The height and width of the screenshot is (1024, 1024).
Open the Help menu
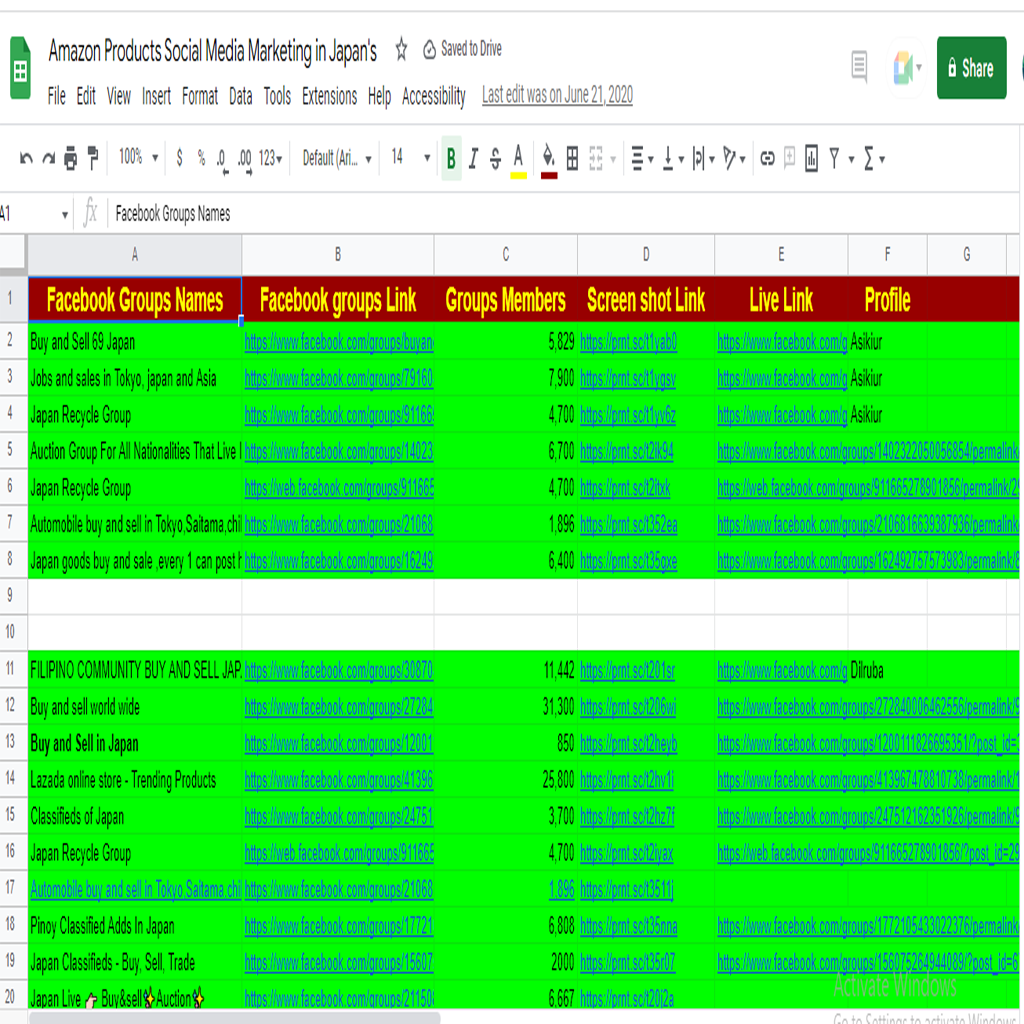tap(379, 97)
